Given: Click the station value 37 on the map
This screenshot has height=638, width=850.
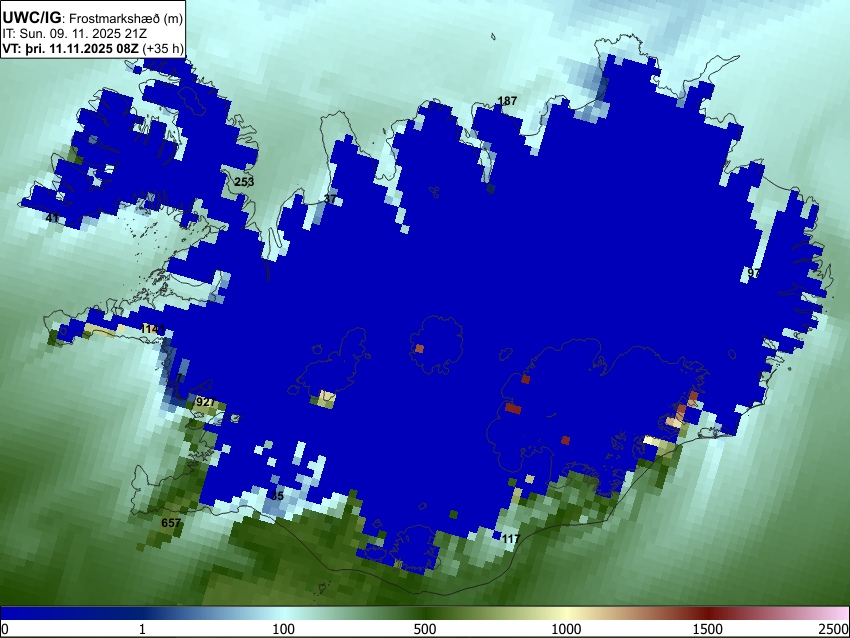Looking at the screenshot, I should click(330, 199).
